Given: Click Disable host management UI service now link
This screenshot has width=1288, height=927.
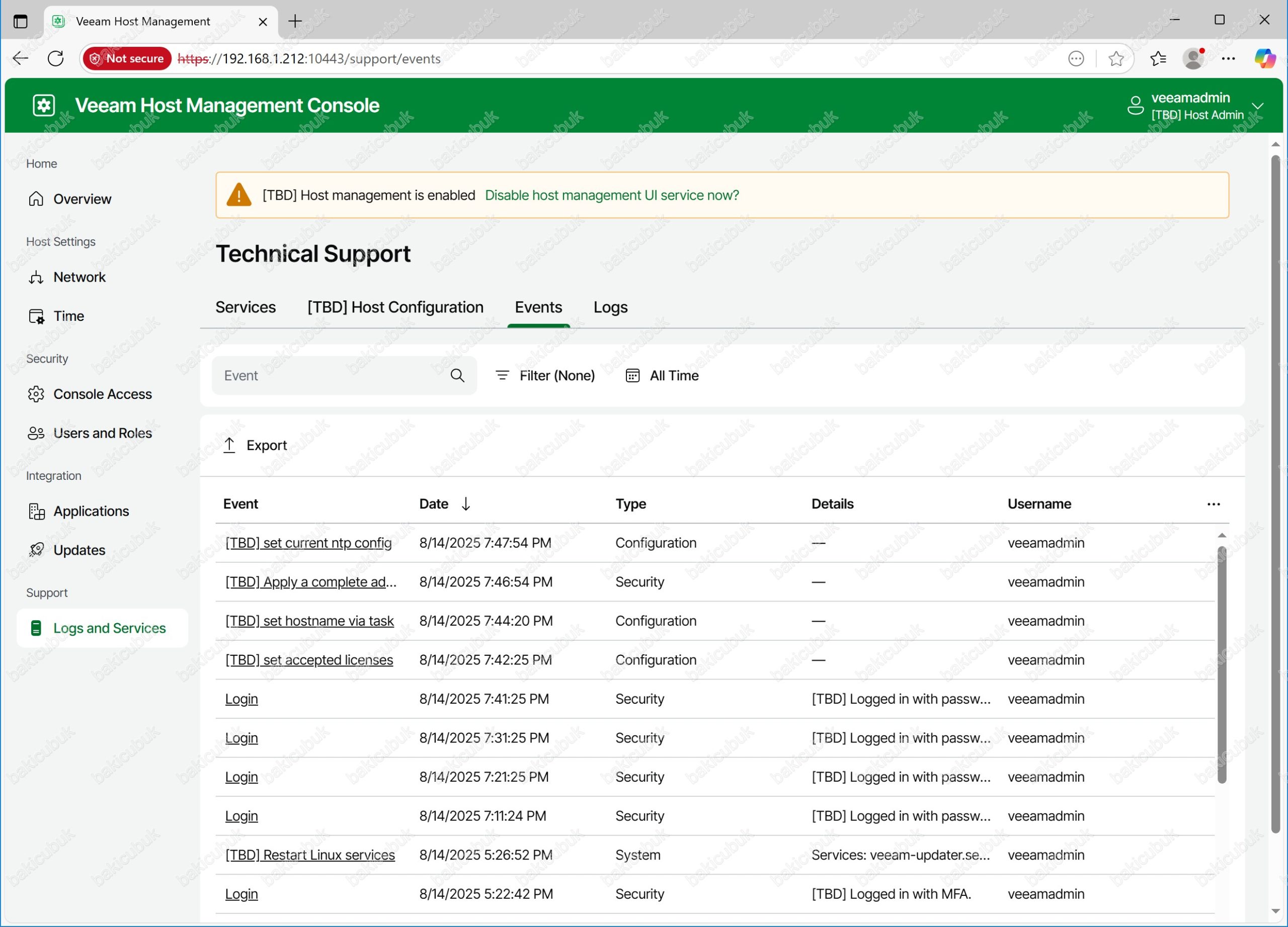Looking at the screenshot, I should pos(612,195).
